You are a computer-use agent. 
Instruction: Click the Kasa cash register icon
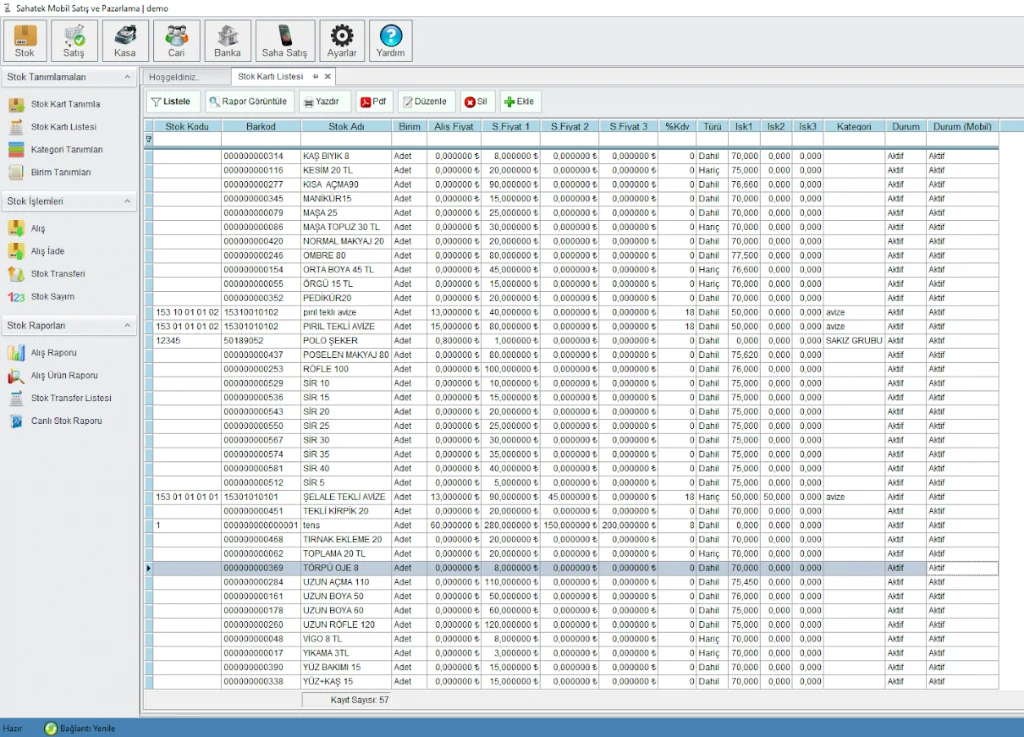click(126, 40)
